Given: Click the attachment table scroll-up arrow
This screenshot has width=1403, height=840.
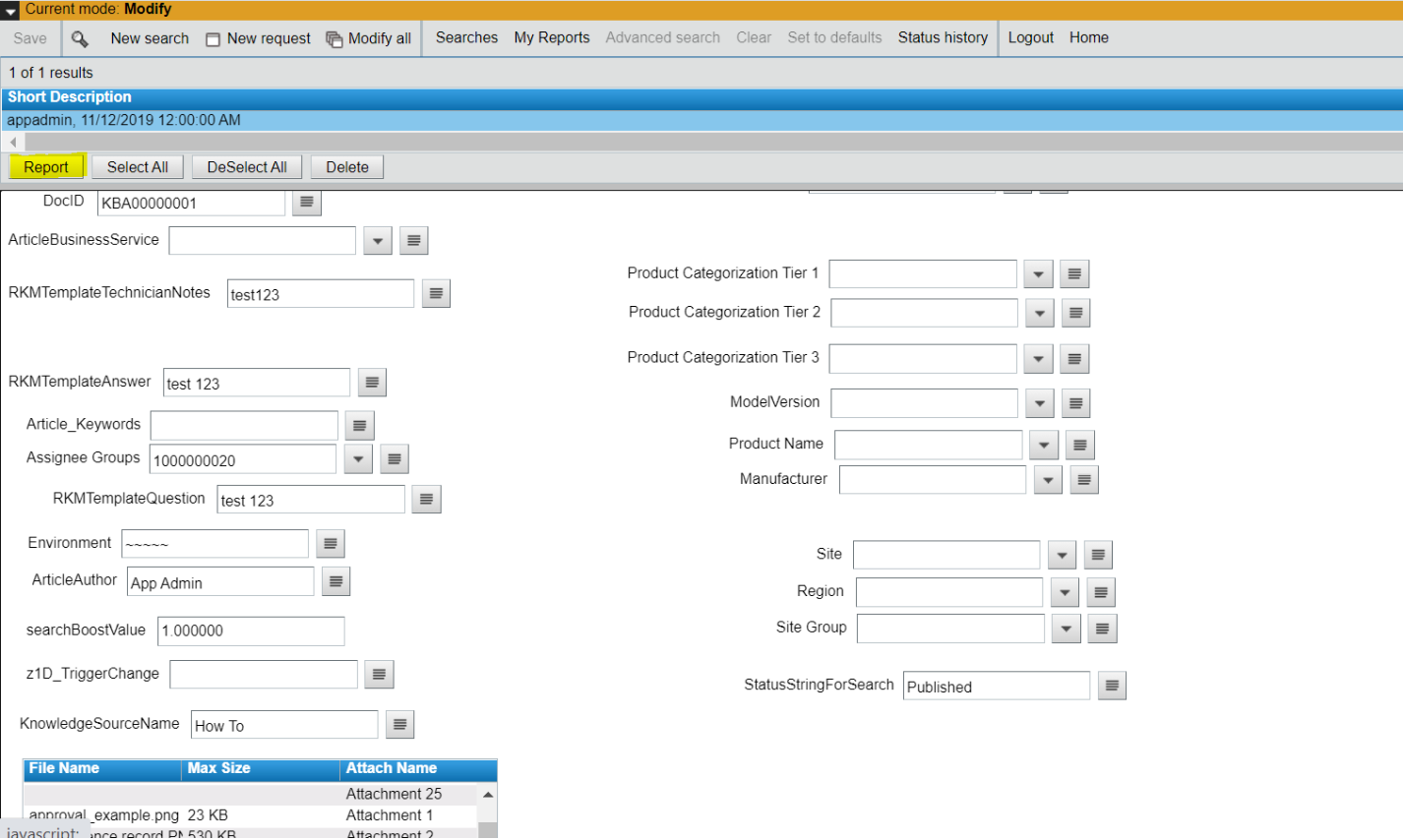Looking at the screenshot, I should (x=488, y=794).
